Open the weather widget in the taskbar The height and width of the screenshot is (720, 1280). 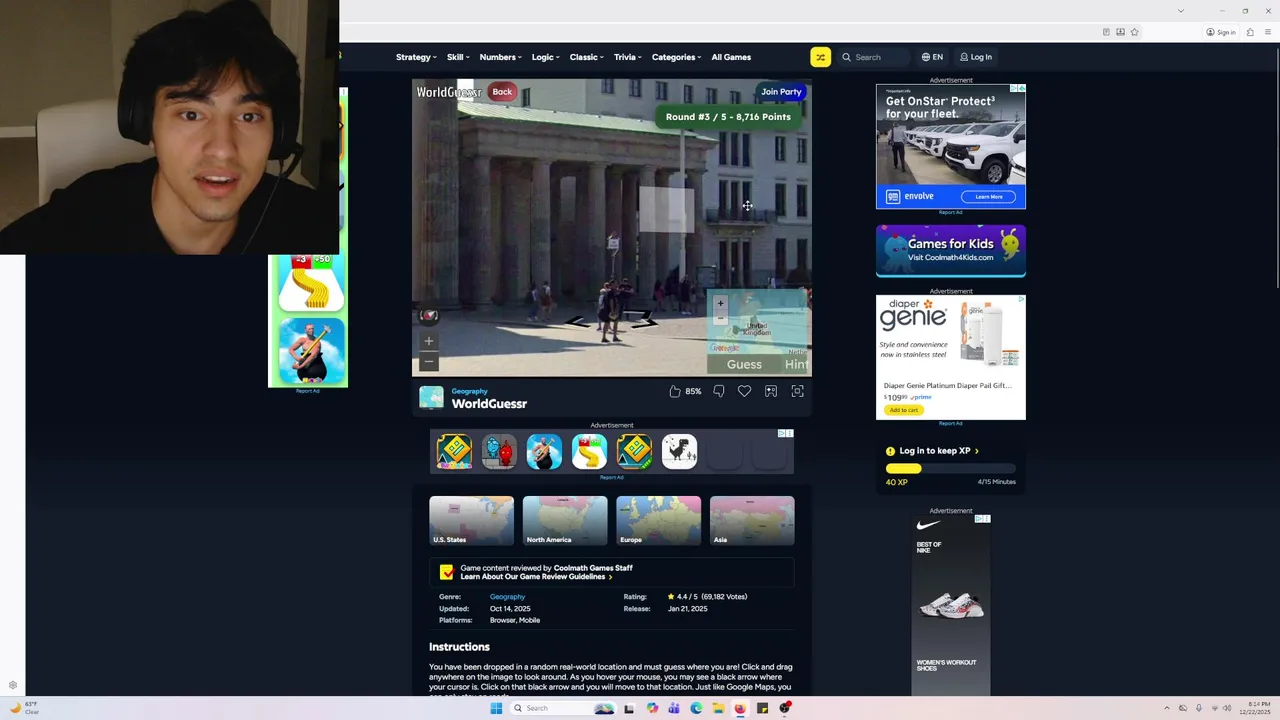(23, 708)
